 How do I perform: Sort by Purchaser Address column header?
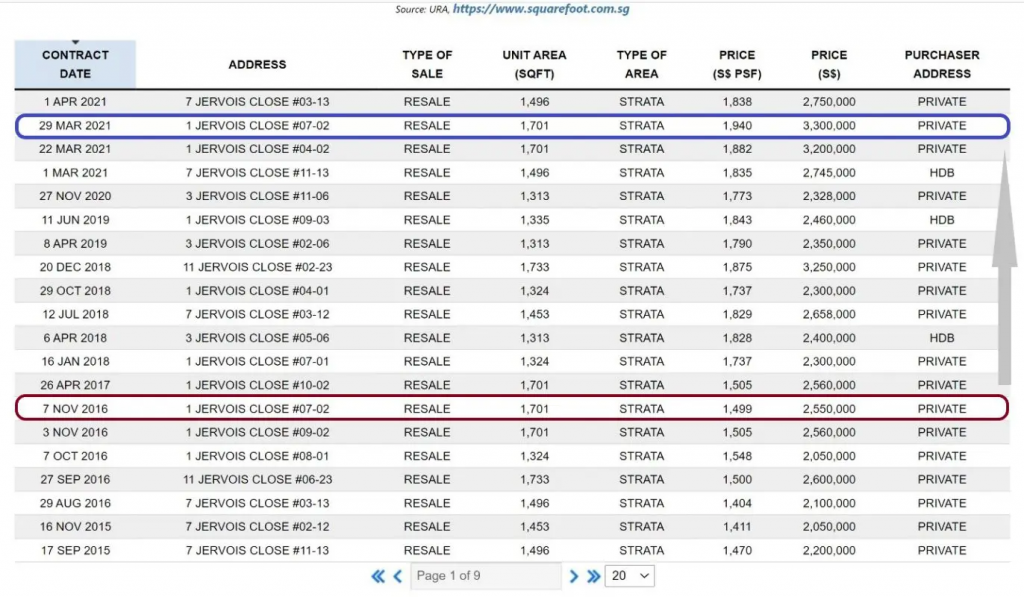[x=942, y=65]
